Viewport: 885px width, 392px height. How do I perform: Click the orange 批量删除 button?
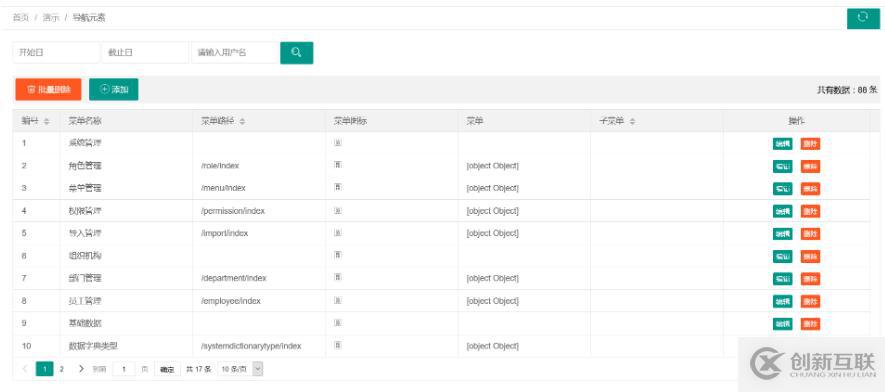pos(49,89)
